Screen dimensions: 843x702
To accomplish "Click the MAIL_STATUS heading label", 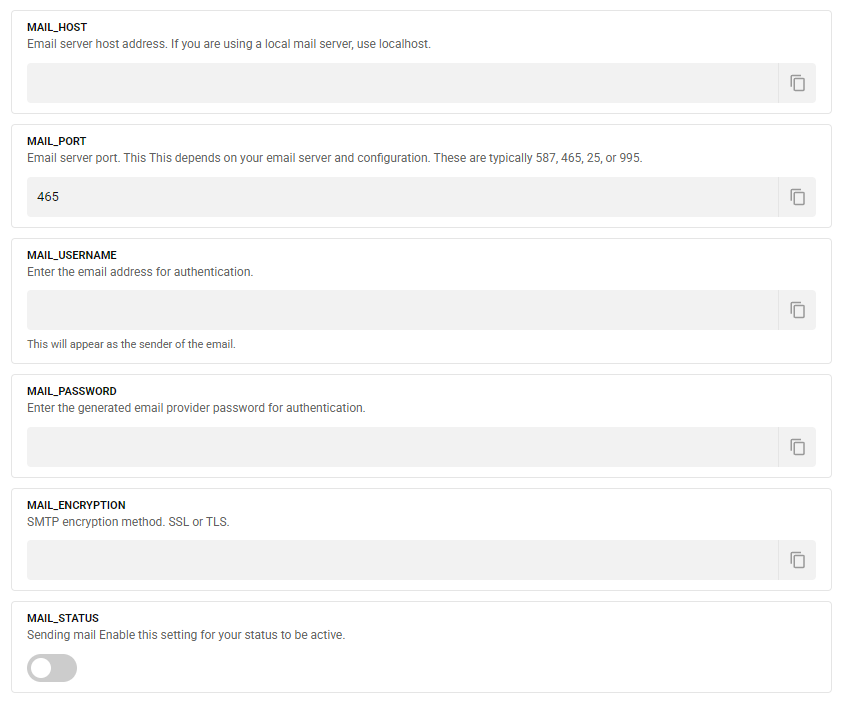I will [x=63, y=618].
